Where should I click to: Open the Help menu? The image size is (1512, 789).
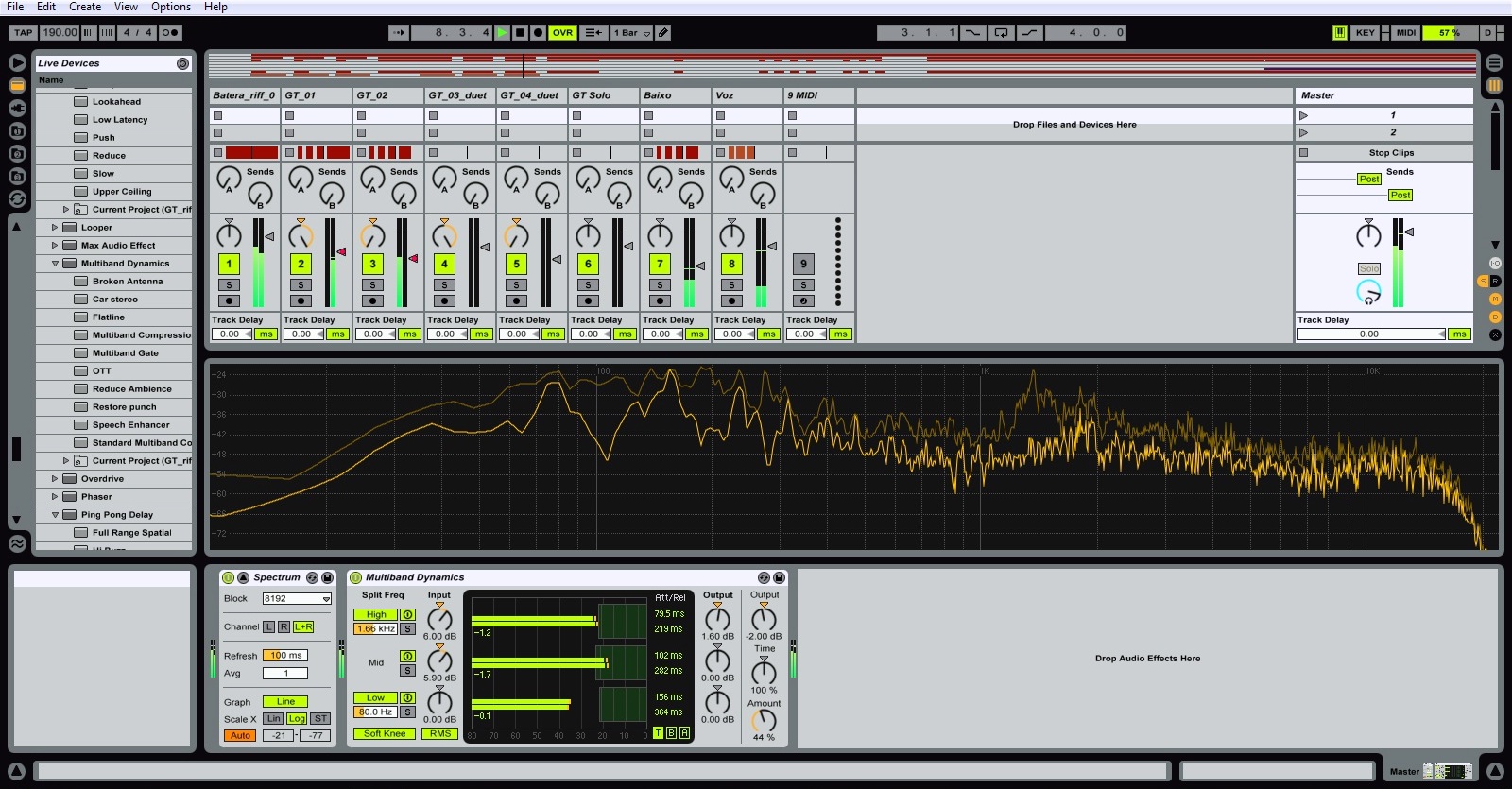coord(215,7)
